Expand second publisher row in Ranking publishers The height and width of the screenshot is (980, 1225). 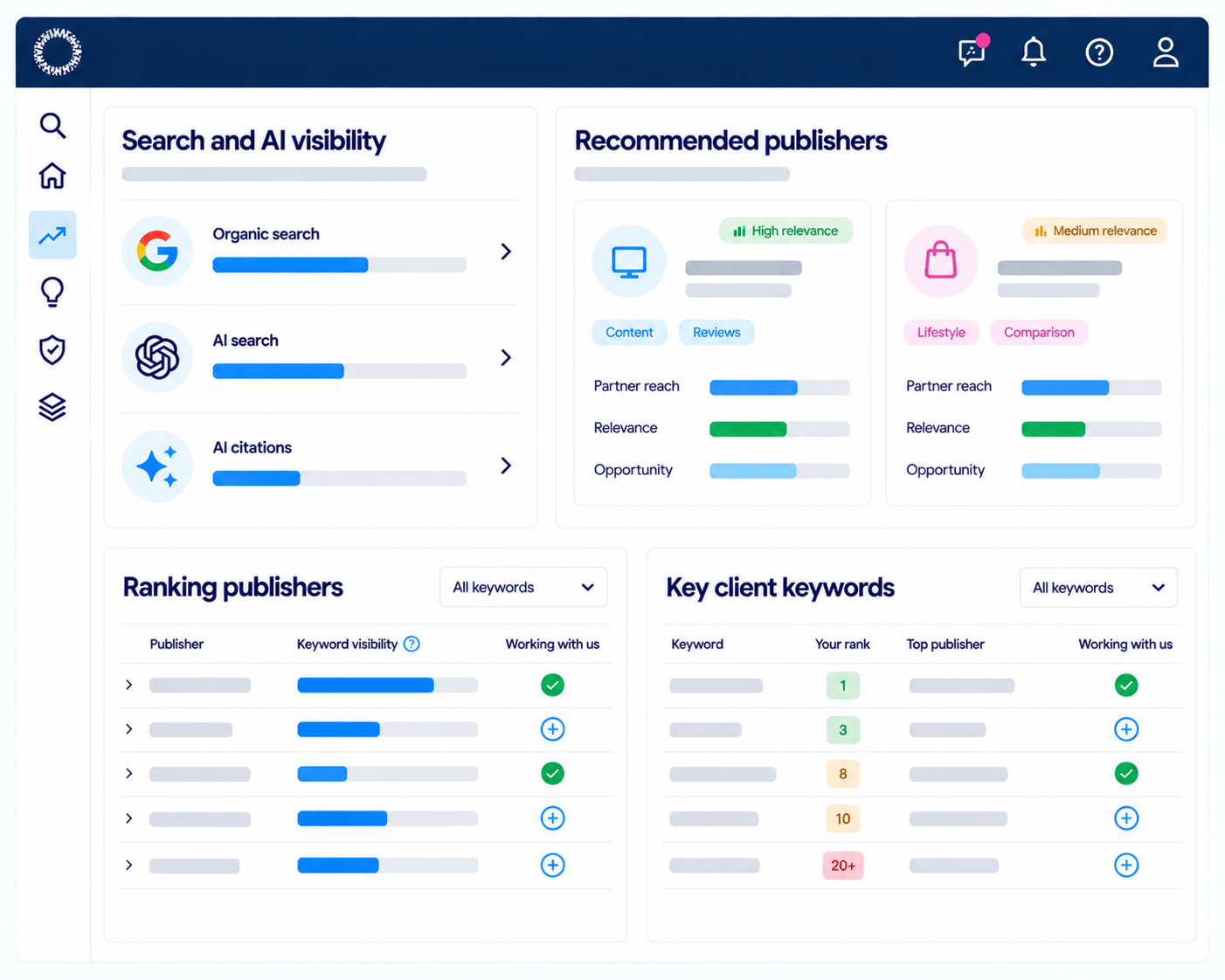coord(129,729)
